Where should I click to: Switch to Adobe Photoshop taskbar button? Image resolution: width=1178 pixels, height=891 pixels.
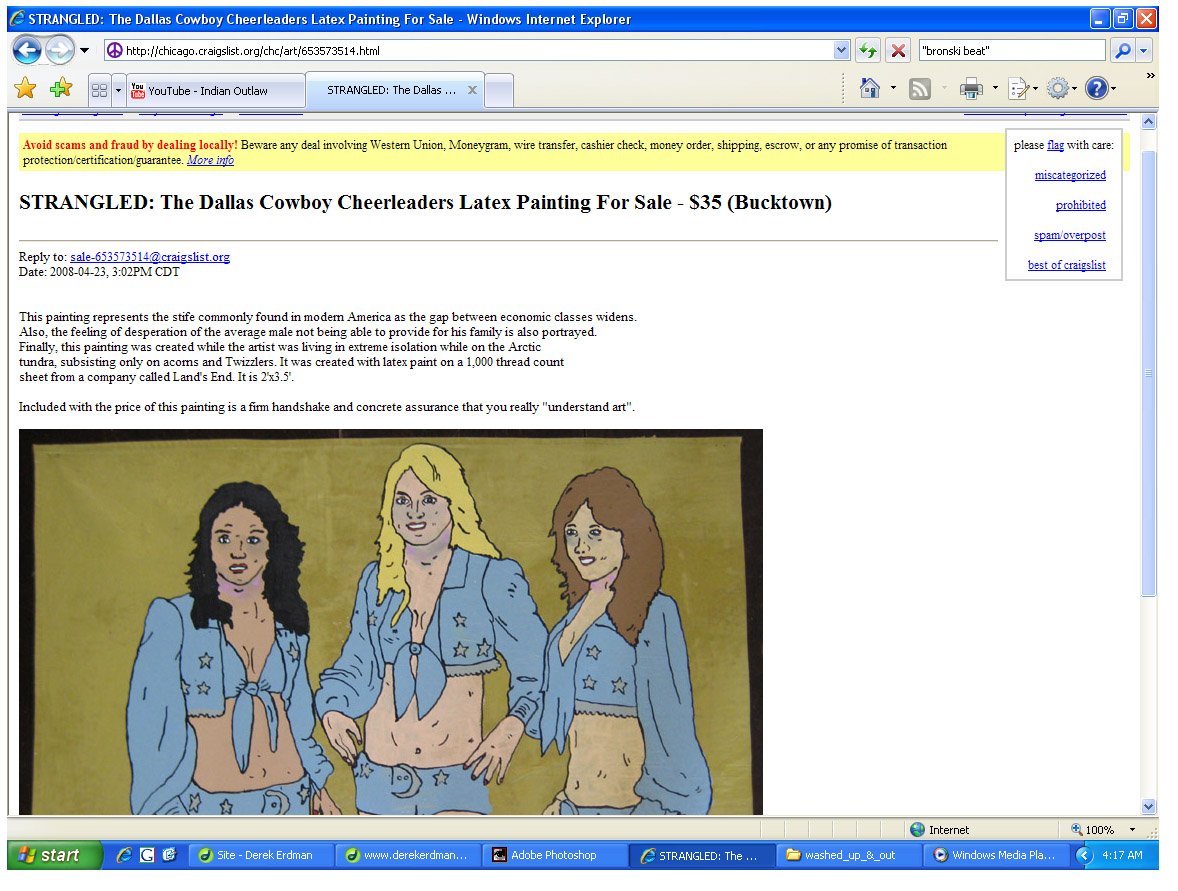[556, 855]
